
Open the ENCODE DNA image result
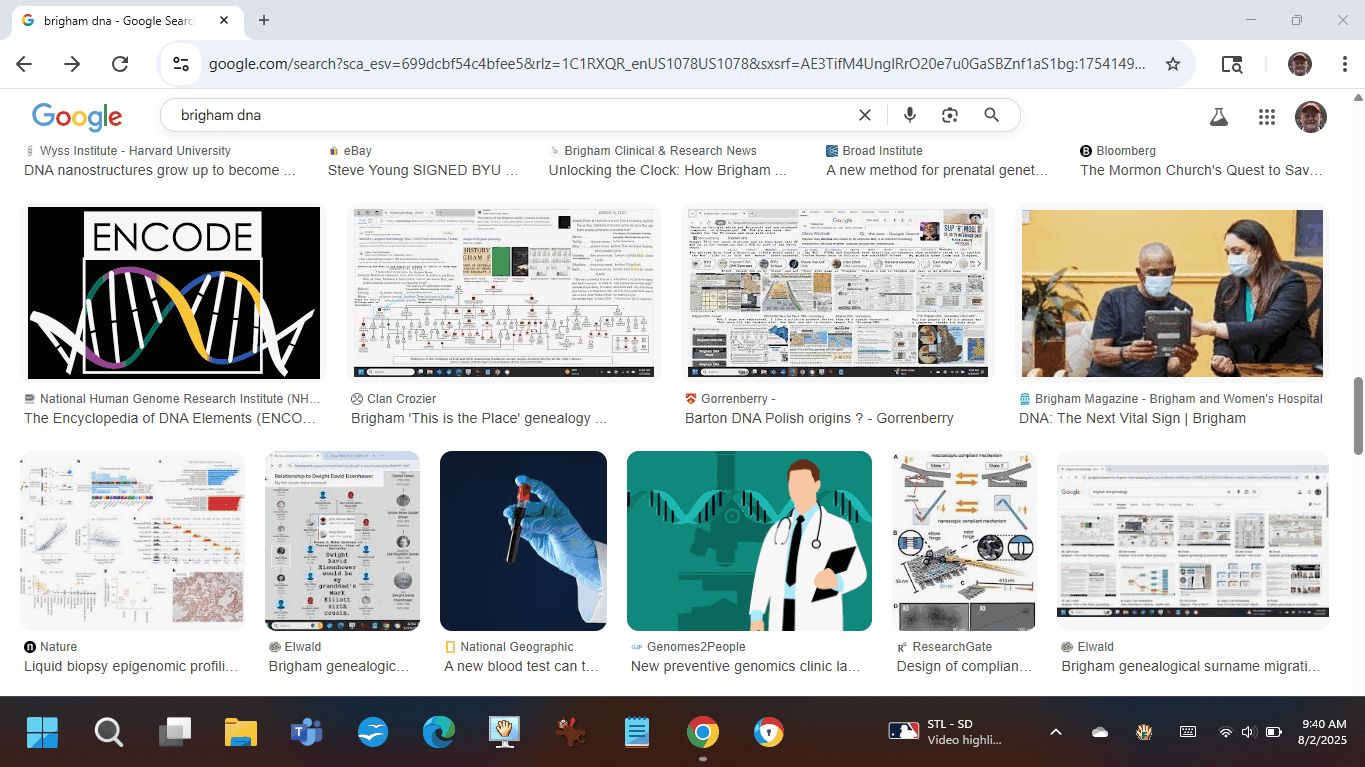[174, 293]
